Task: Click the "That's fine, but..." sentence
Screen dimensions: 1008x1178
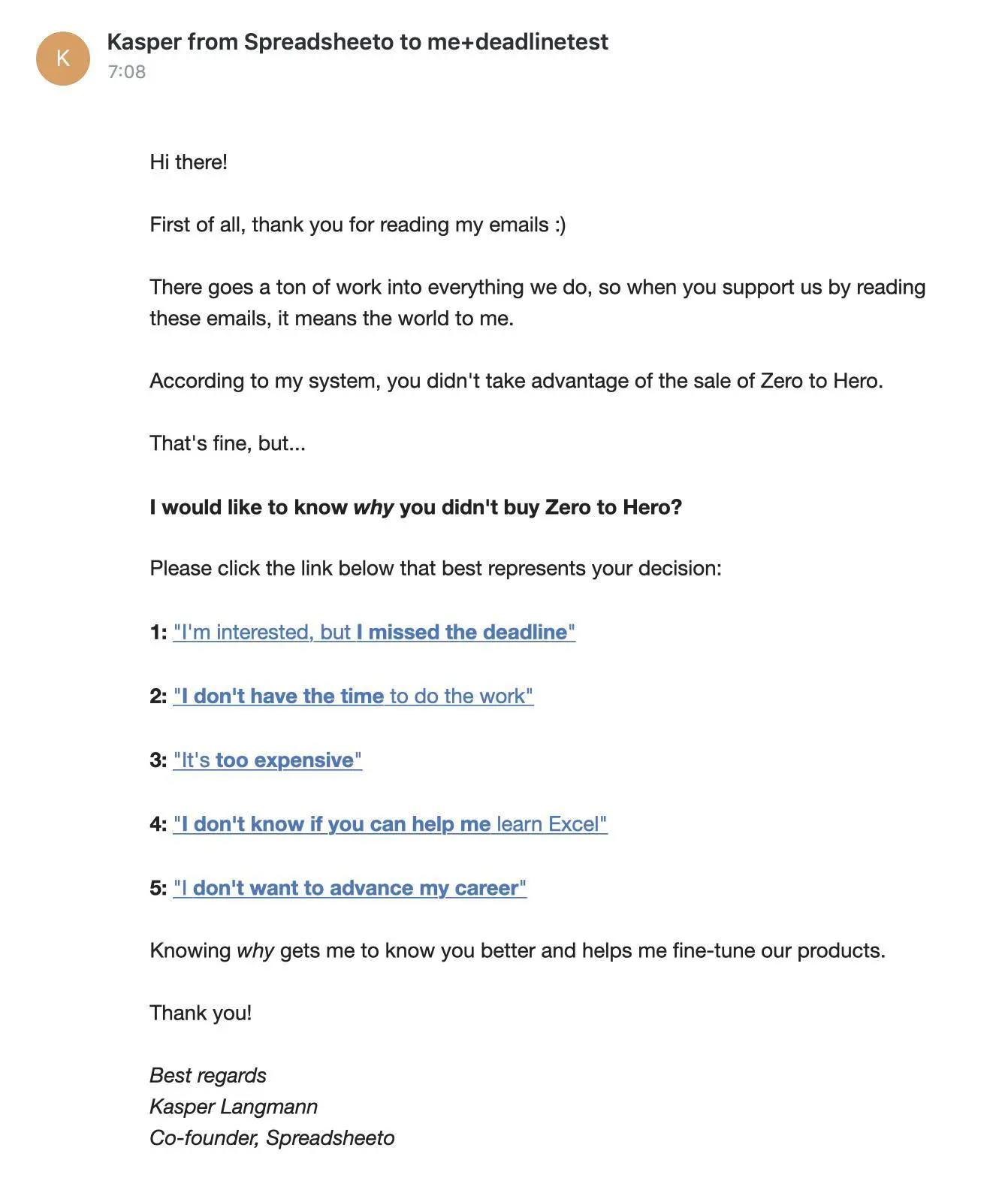Action: tap(228, 443)
